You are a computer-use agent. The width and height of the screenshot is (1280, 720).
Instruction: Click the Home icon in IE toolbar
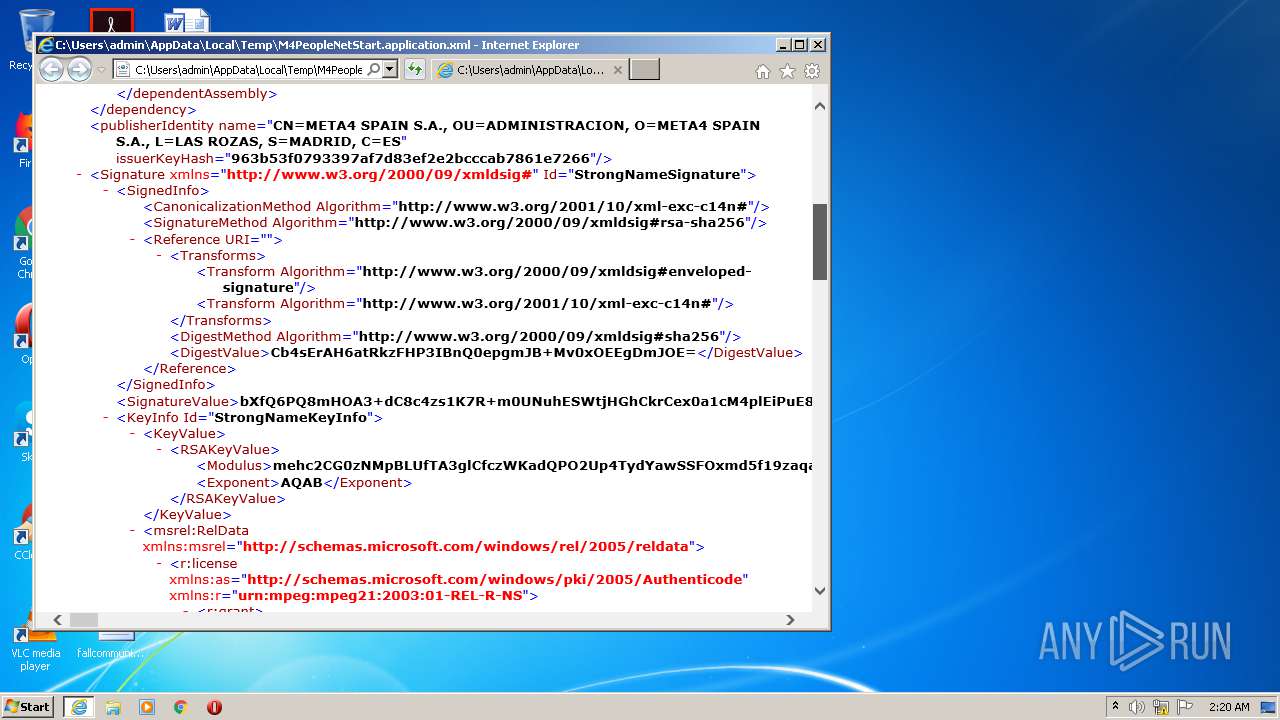coord(763,71)
